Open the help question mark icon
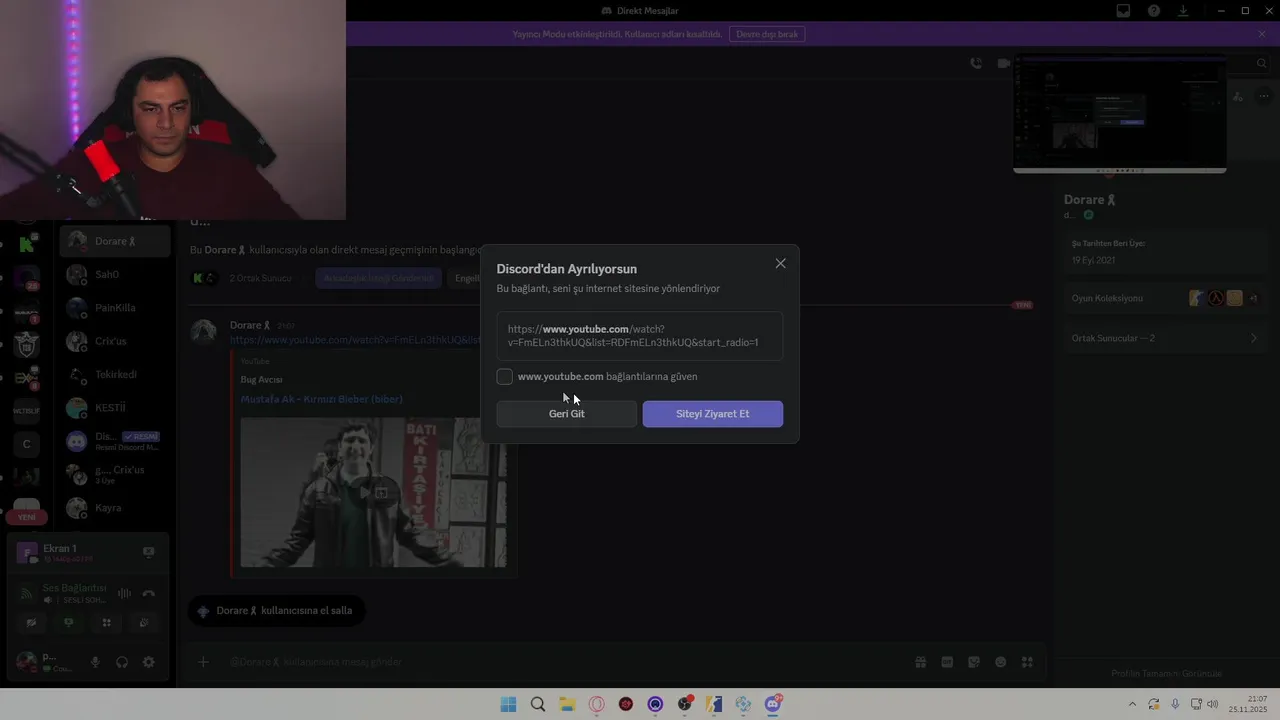This screenshot has height=720, width=1280. click(1154, 11)
